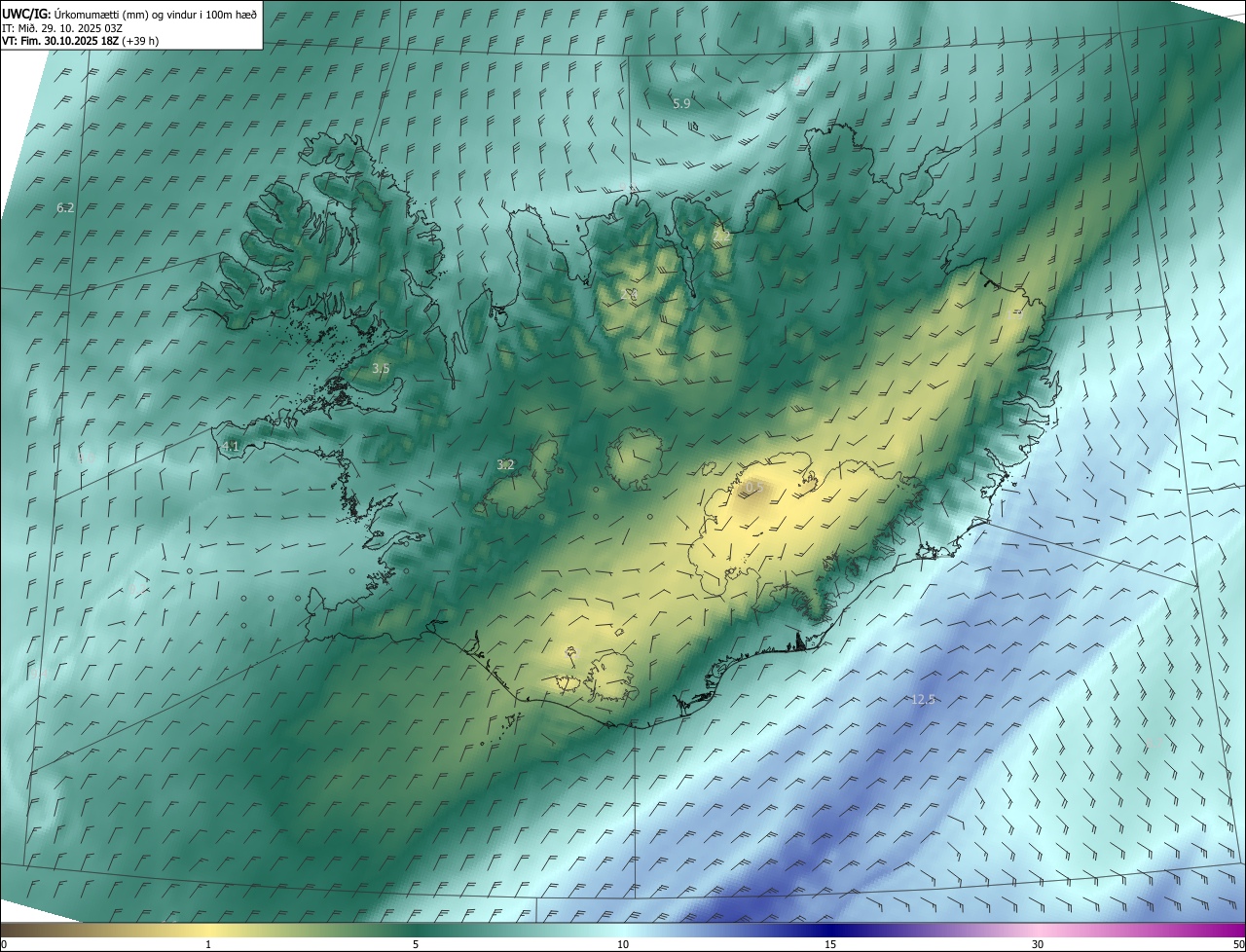Click the title 'Úrkomumætti (mm) og vindur í 100m hæð'
Screen dimensions: 1246x952
pyautogui.click(x=155, y=14)
